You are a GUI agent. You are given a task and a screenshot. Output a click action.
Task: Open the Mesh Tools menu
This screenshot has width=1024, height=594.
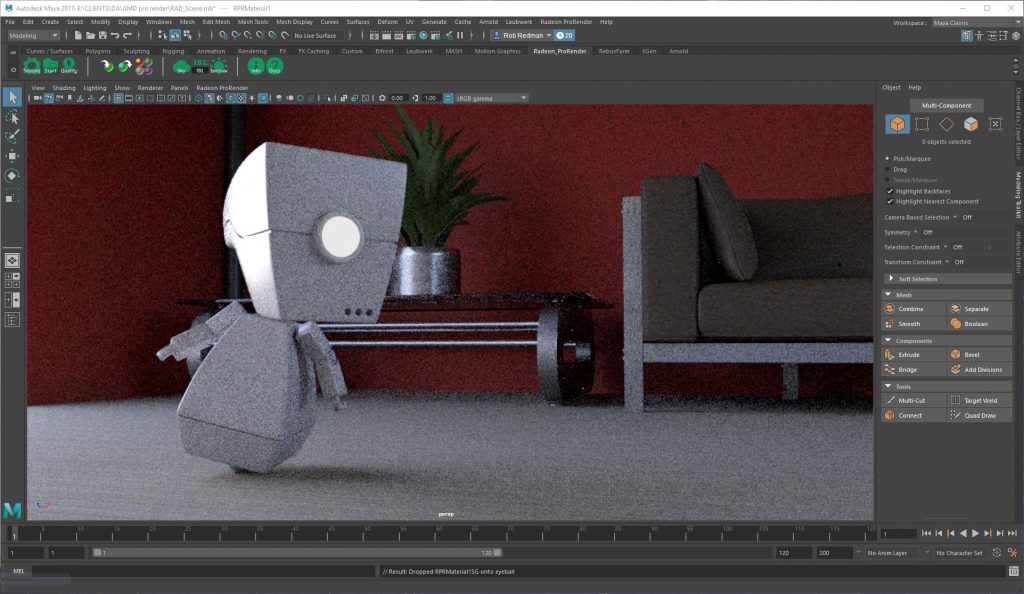pos(253,22)
